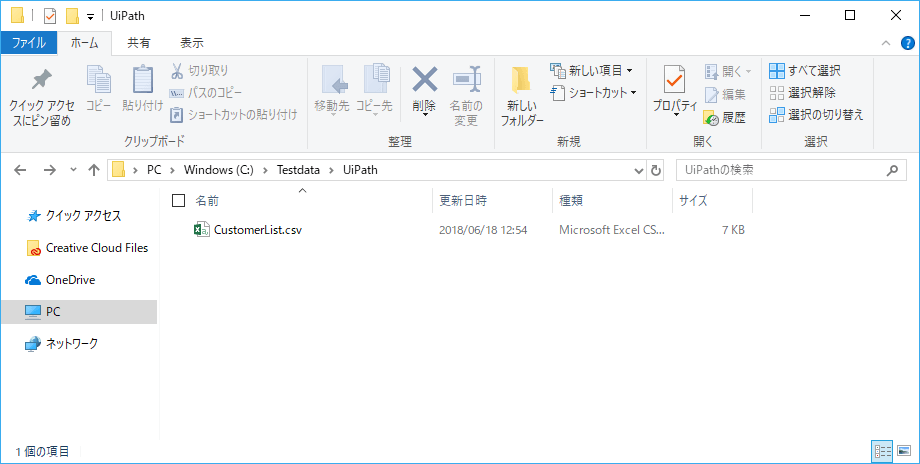Expand the chevron after Testdata in path
This screenshot has height=464, width=920.
(331, 170)
